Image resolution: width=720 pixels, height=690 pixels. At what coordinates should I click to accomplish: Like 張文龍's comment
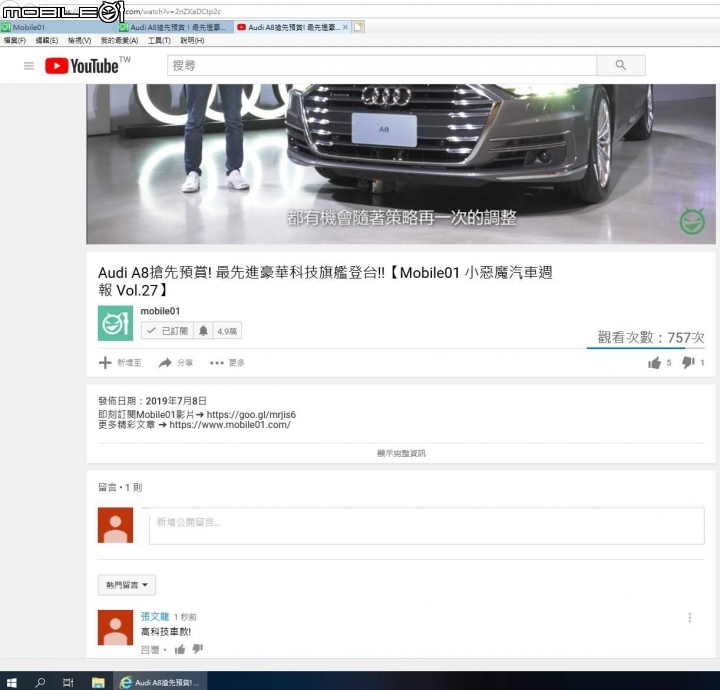click(x=180, y=649)
